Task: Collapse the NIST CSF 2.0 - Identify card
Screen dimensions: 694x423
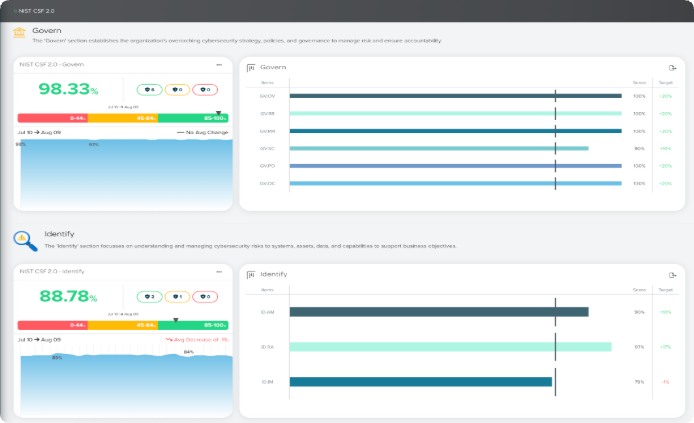Action: coord(219,272)
